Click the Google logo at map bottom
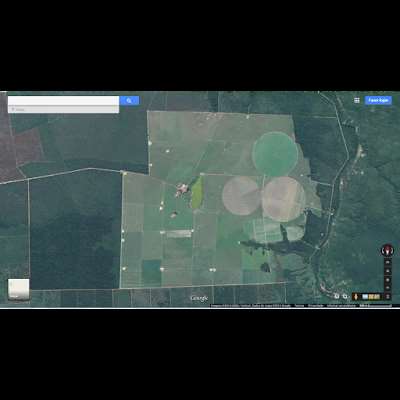Screen dimensions: 400x400 199,298
